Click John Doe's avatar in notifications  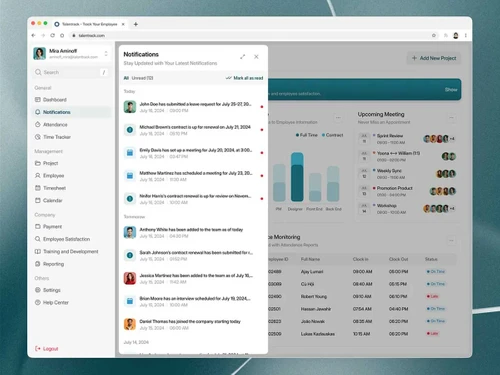130,107
